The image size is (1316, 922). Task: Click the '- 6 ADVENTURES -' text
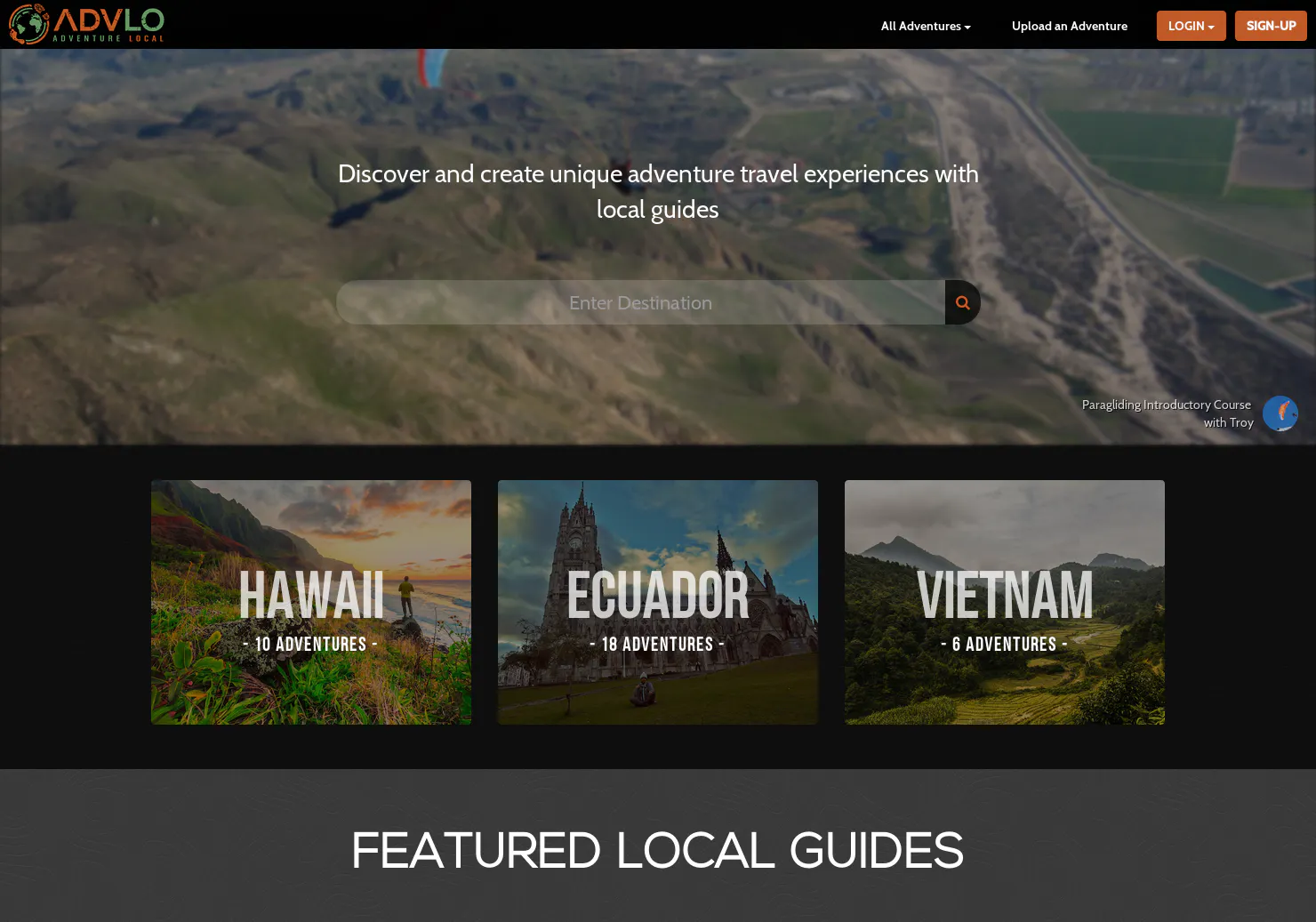(1004, 644)
